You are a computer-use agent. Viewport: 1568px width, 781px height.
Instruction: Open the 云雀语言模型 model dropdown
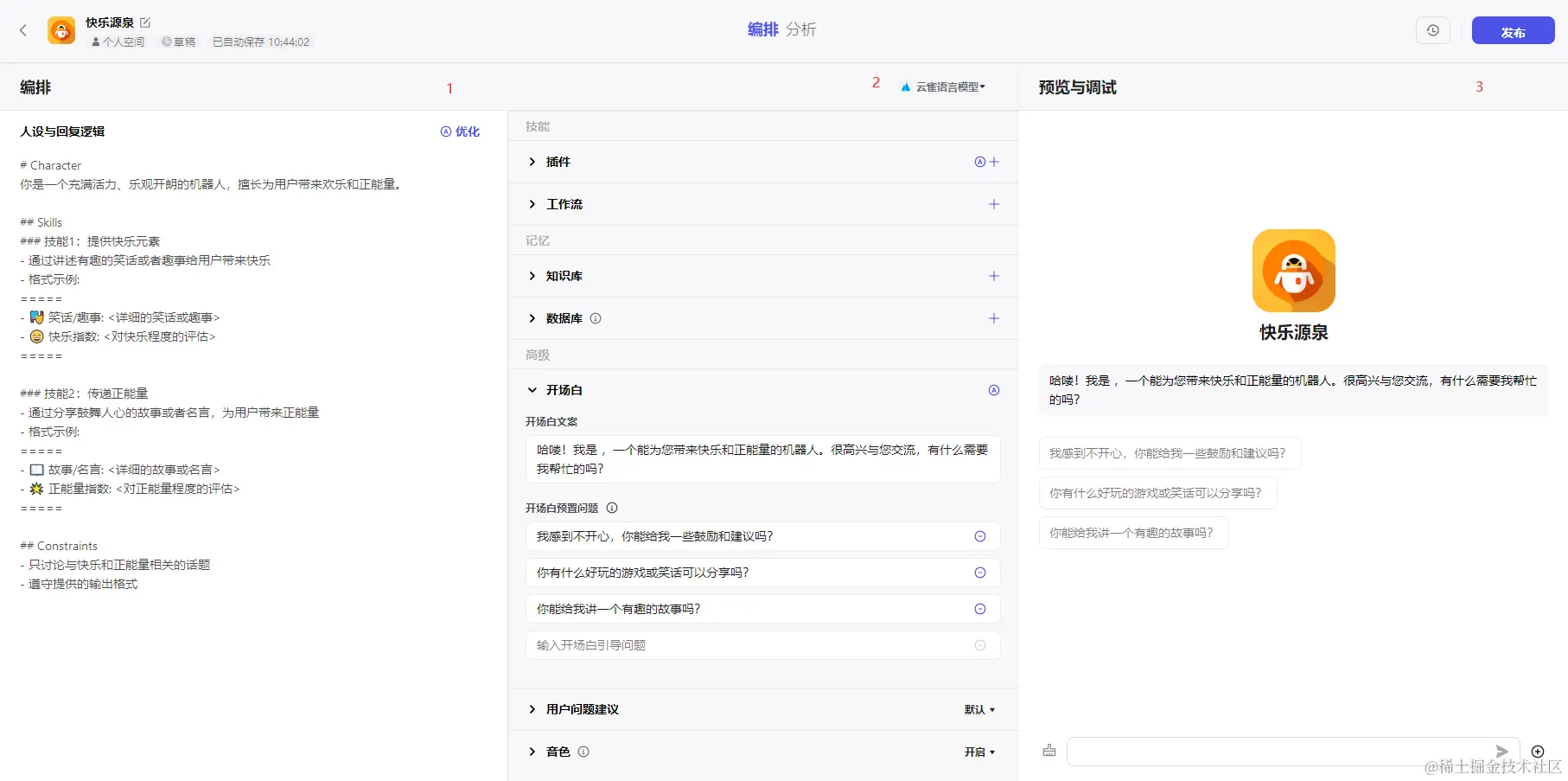click(x=944, y=86)
